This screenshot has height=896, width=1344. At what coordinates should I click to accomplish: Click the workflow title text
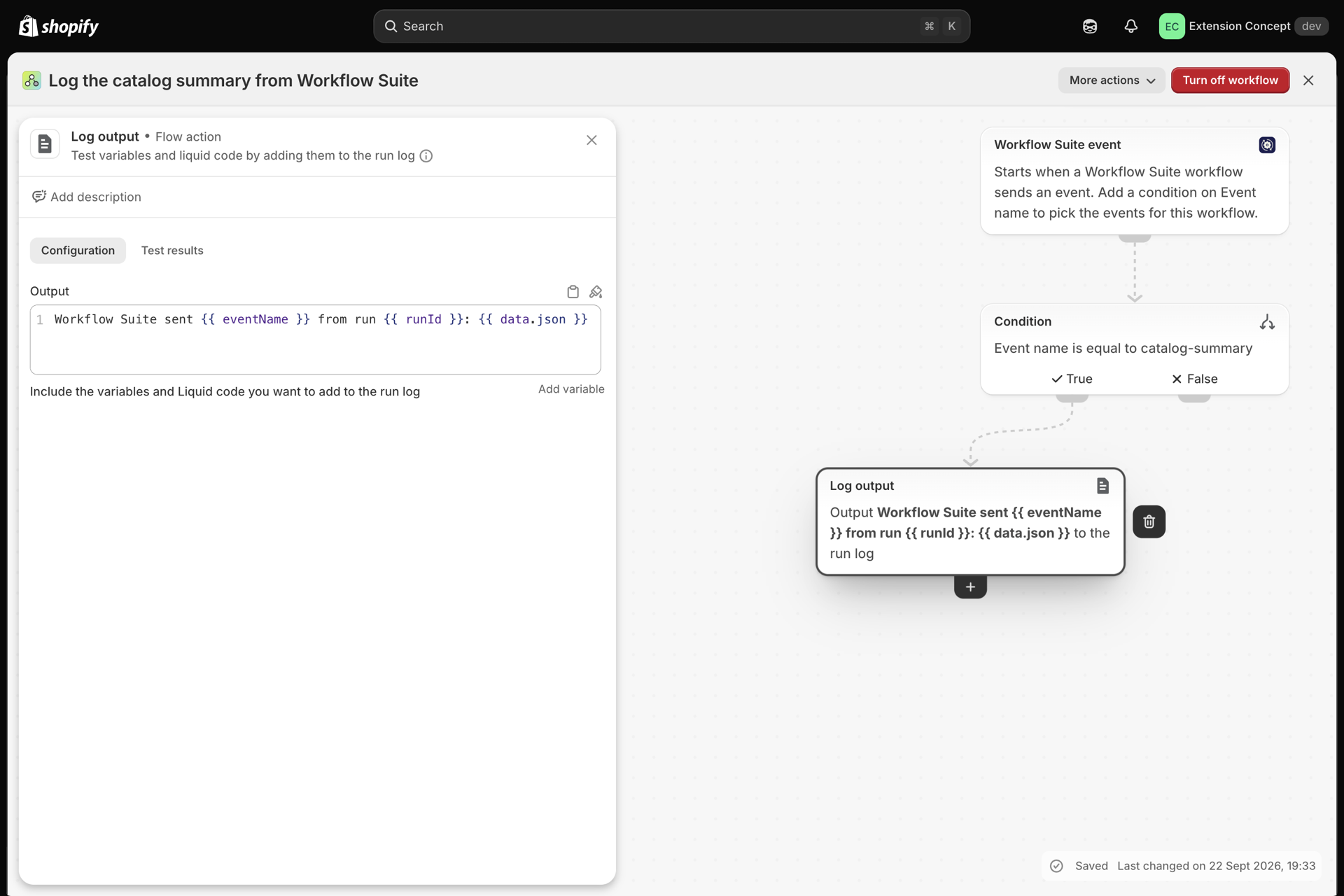[233, 80]
